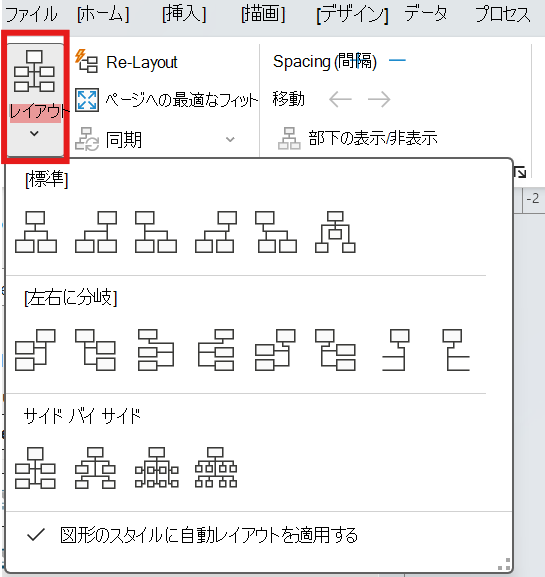
Task: Click 部下の表示/非表示 button
Action: 358,138
